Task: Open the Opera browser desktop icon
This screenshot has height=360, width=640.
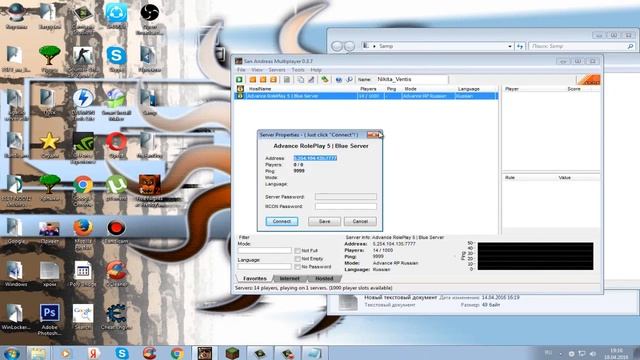Action: 116,145
